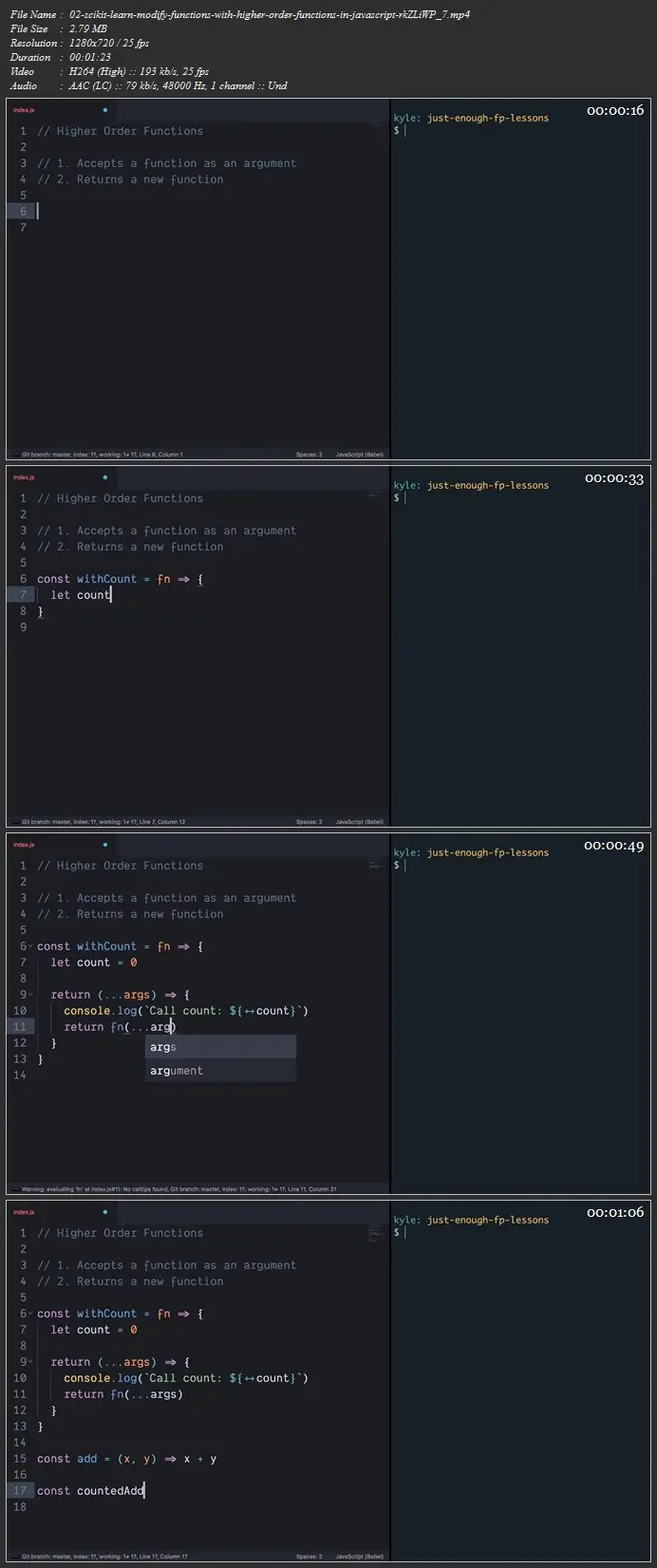Click the '1280x720 / 25 fps' resolution value
657x1568 pixels.
point(109,43)
